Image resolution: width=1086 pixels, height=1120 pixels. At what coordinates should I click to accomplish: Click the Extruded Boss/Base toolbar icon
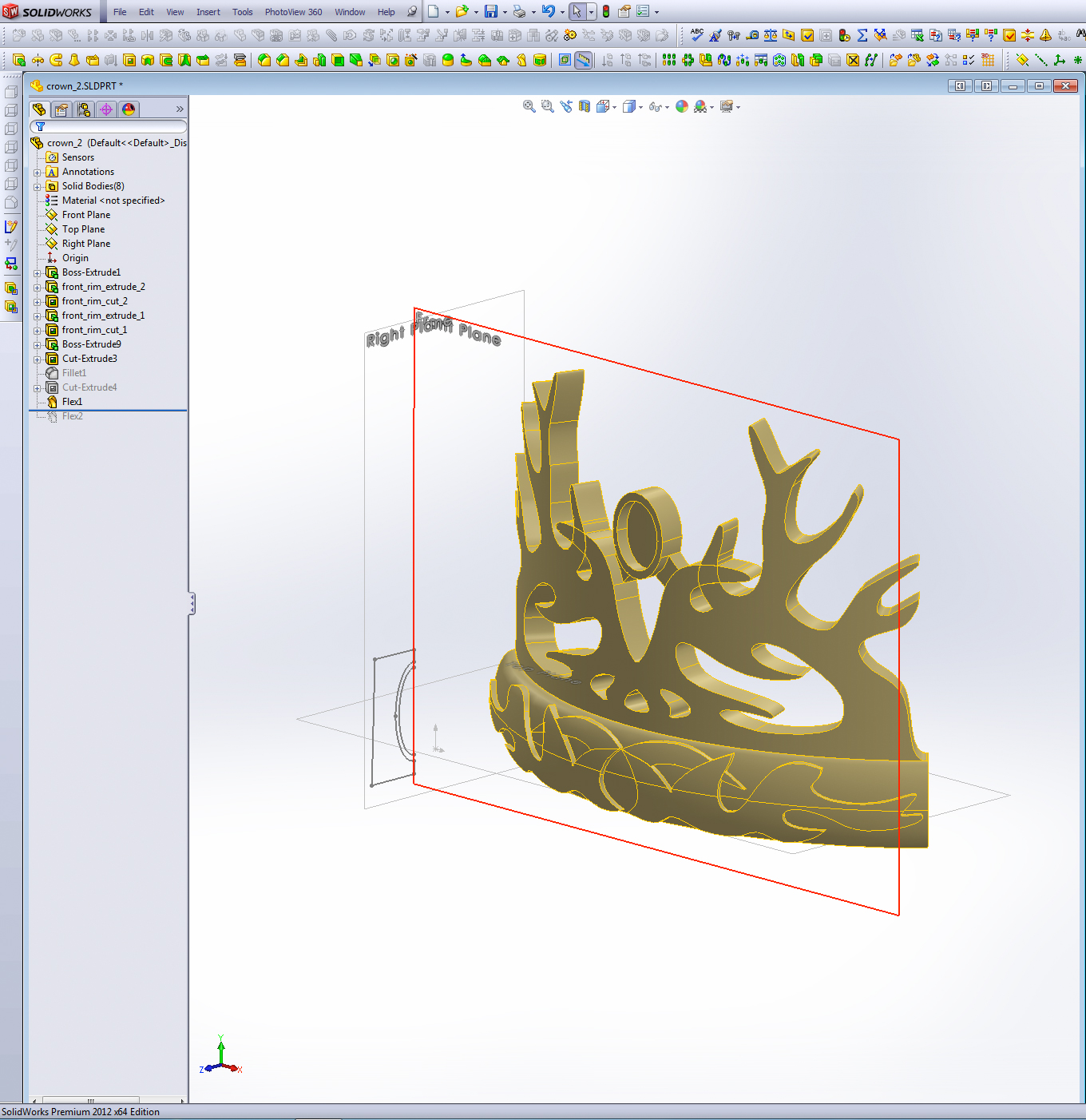pos(19,60)
